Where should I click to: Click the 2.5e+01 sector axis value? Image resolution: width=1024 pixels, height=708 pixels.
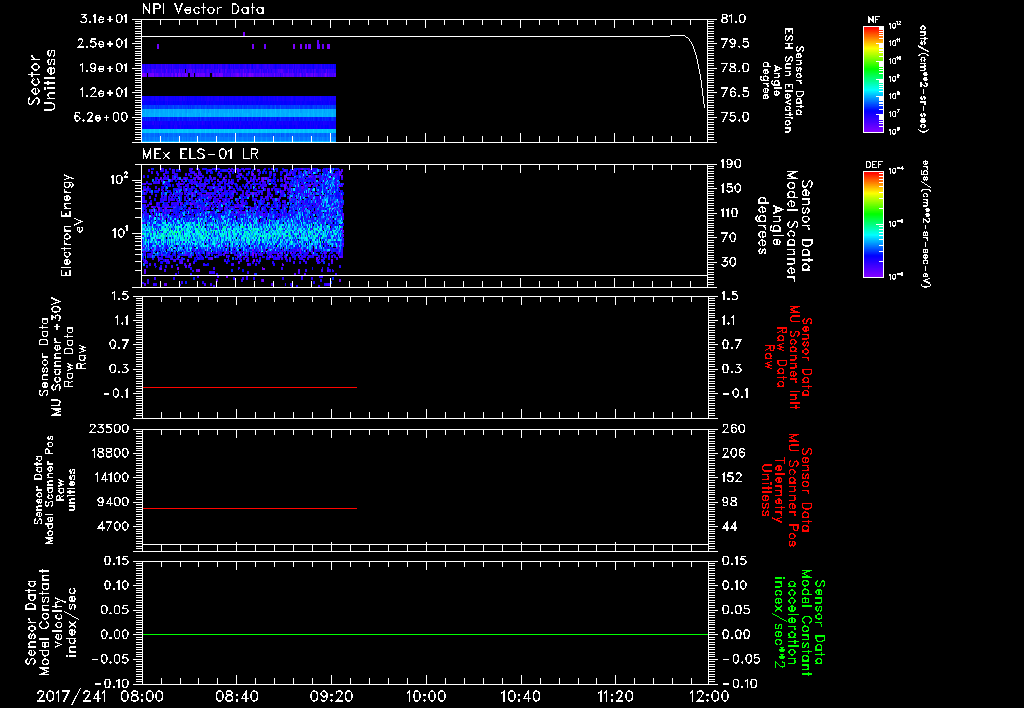[x=103, y=43]
